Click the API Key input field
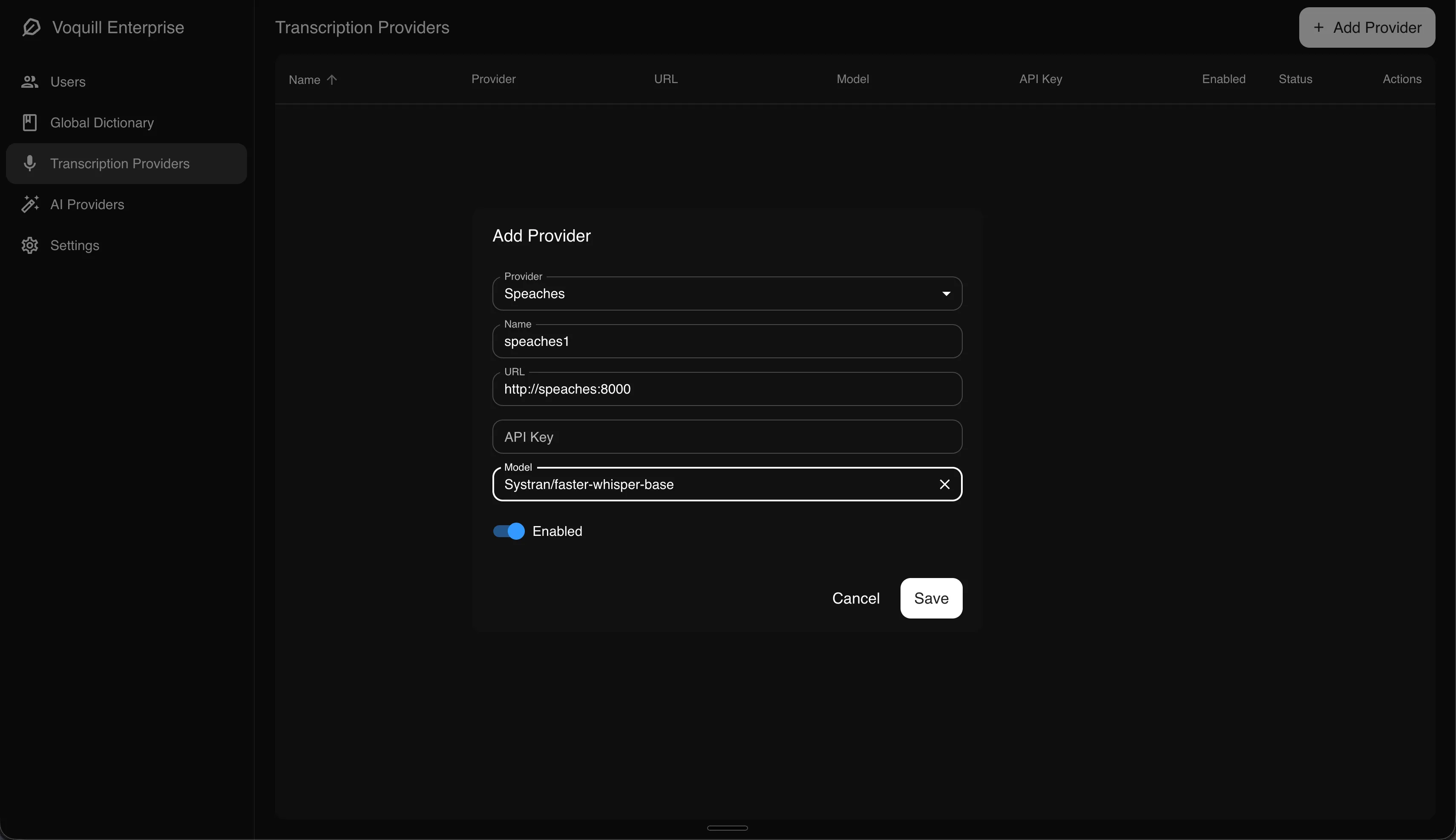Viewport: 1456px width, 840px height. [x=726, y=437]
